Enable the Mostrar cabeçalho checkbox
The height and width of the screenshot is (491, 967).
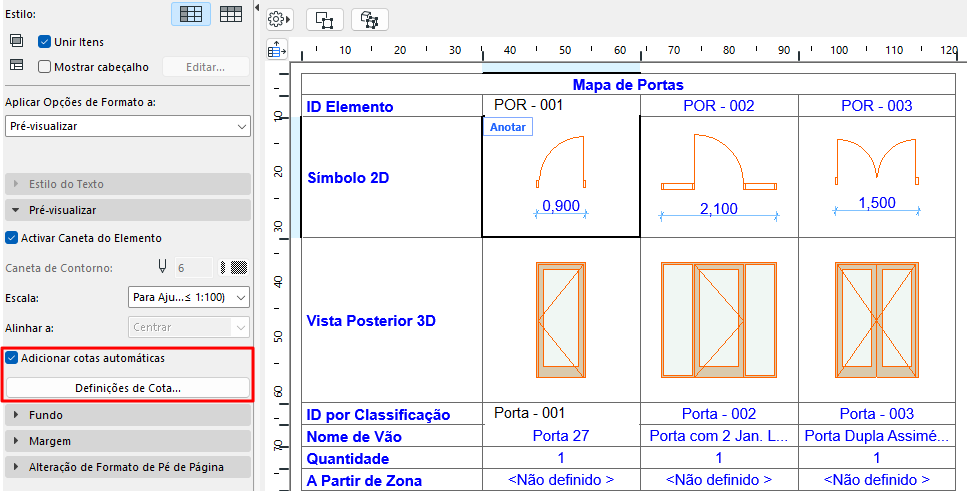pyautogui.click(x=44, y=67)
